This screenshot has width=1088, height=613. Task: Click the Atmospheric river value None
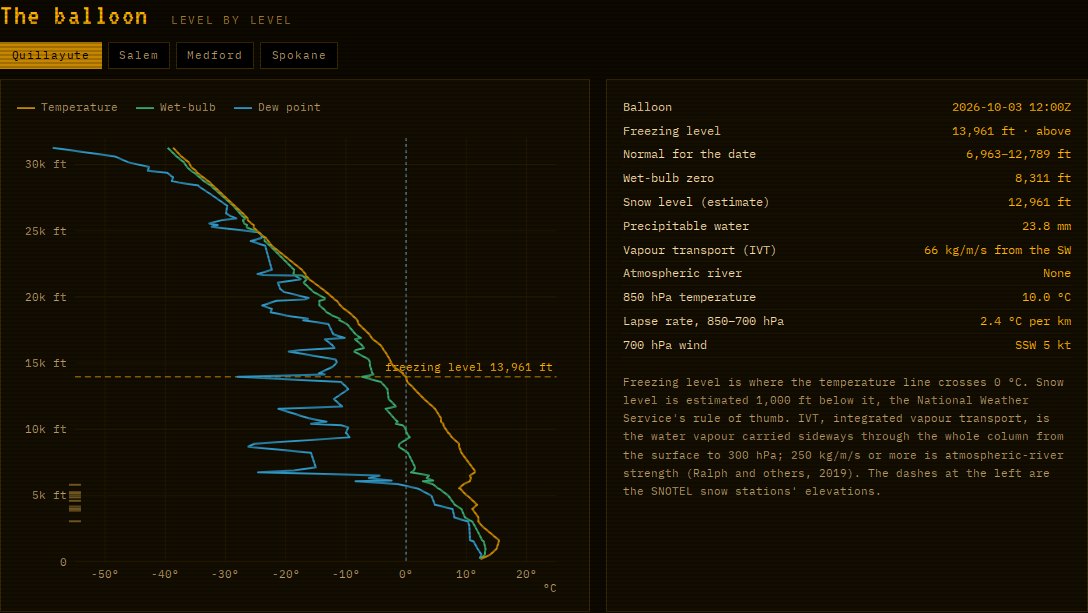1057,274
